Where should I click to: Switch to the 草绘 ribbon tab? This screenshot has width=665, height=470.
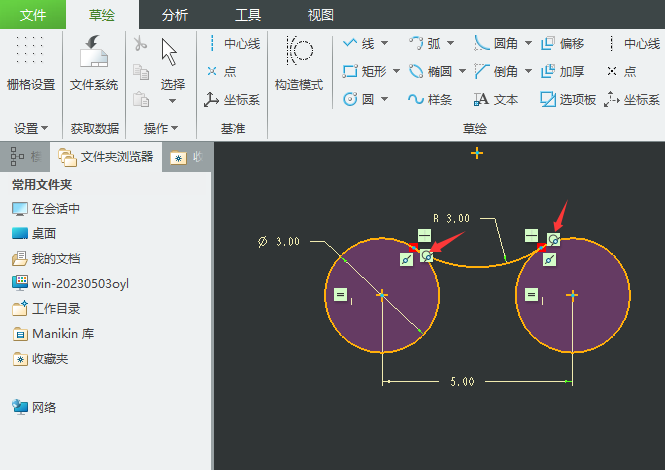point(102,15)
